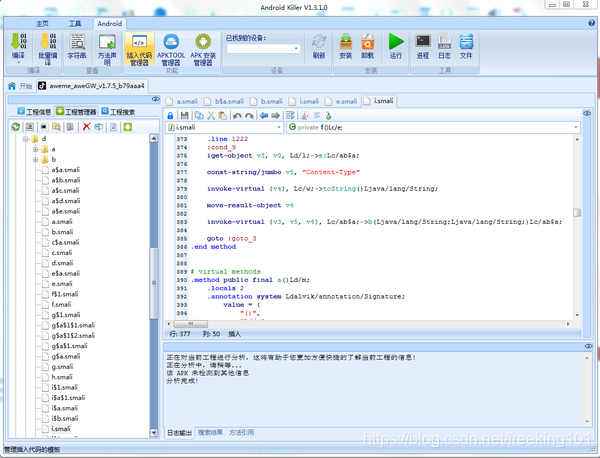Switch to the e.smali editor tab
This screenshot has height=458, width=600.
[x=339, y=101]
